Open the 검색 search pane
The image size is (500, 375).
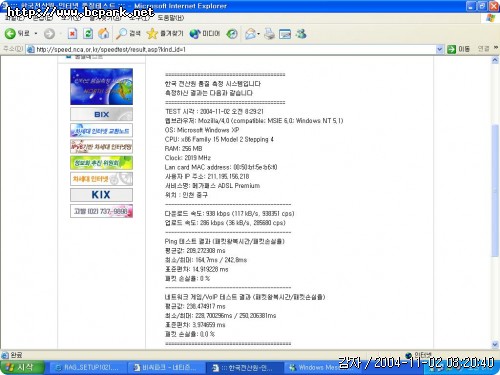coord(128,33)
